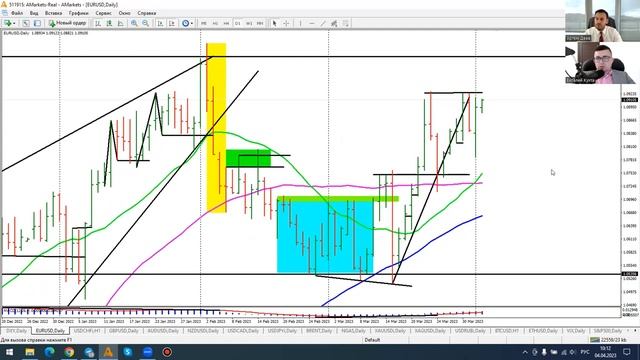Switch to the NGAS,Daily chart tab
The height and width of the screenshot is (360, 640).
(x=353, y=331)
